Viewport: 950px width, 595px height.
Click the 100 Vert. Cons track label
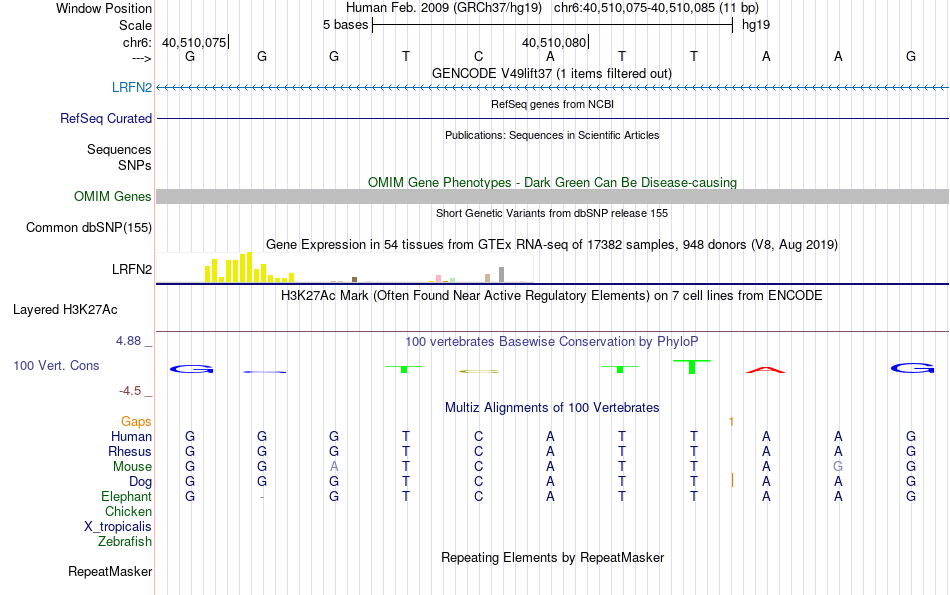pos(56,365)
